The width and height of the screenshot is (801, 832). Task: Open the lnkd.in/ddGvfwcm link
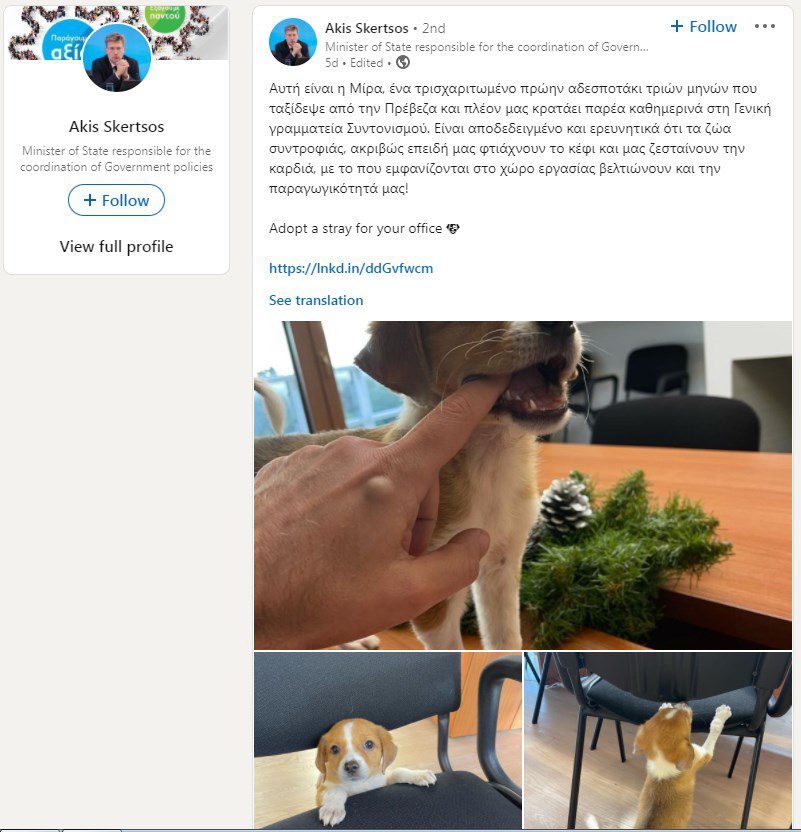pos(351,268)
